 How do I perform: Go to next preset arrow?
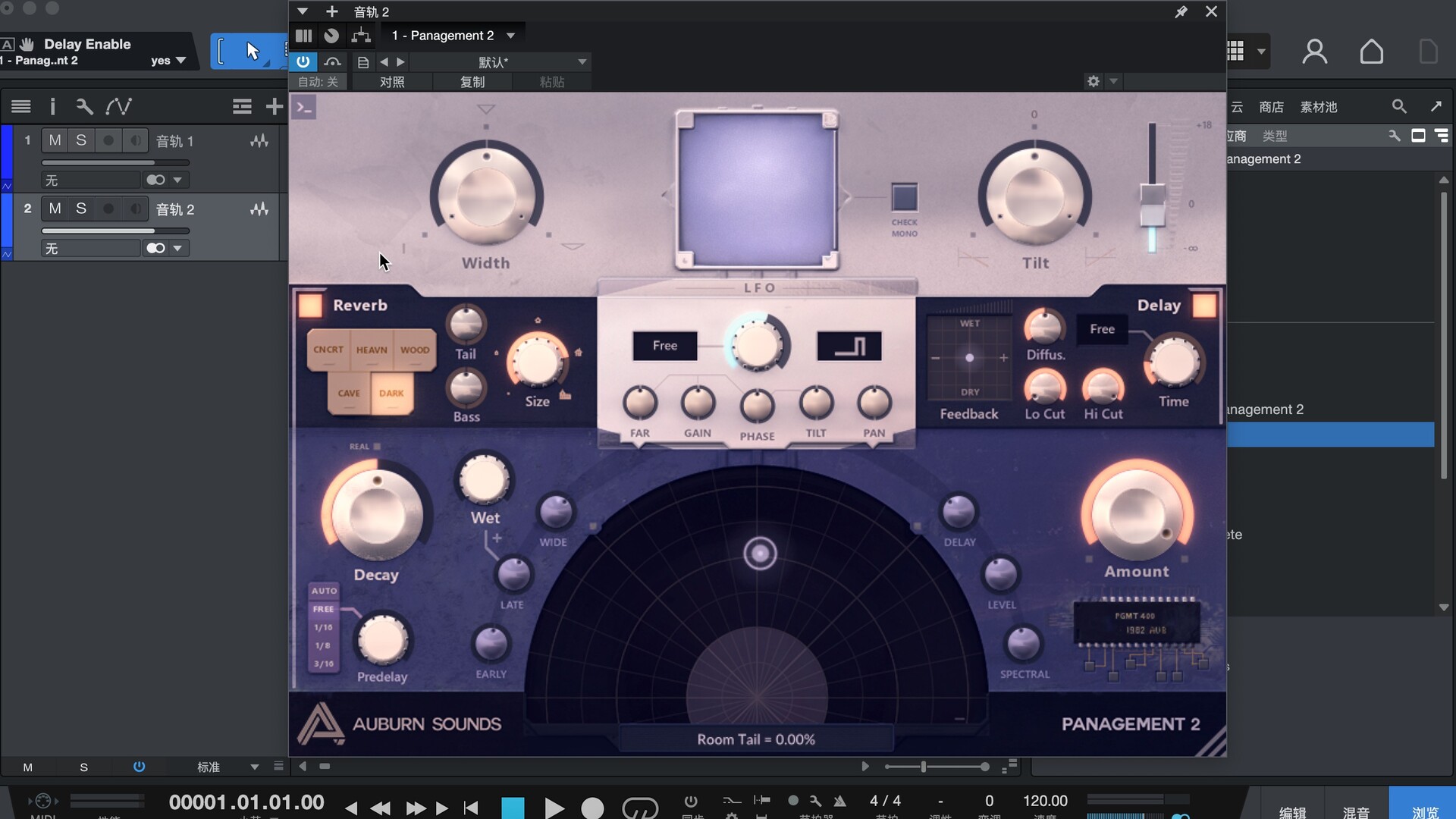tap(401, 62)
